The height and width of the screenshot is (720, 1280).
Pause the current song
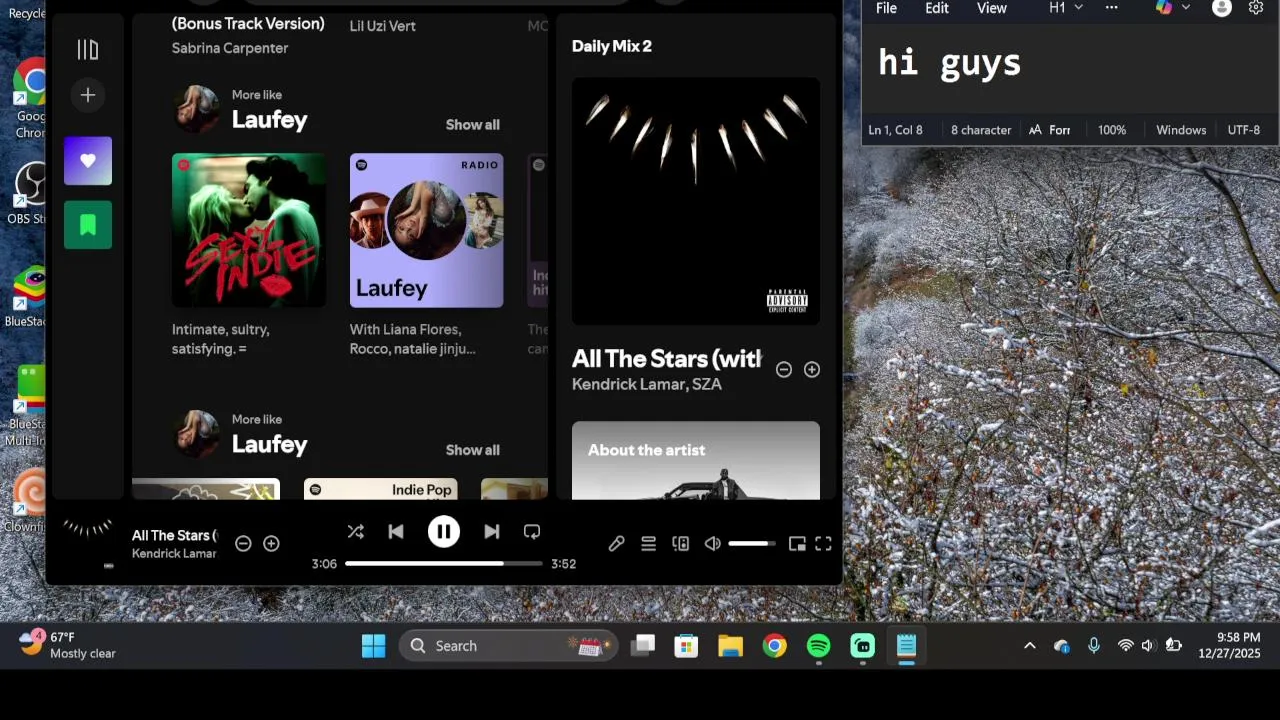click(444, 532)
